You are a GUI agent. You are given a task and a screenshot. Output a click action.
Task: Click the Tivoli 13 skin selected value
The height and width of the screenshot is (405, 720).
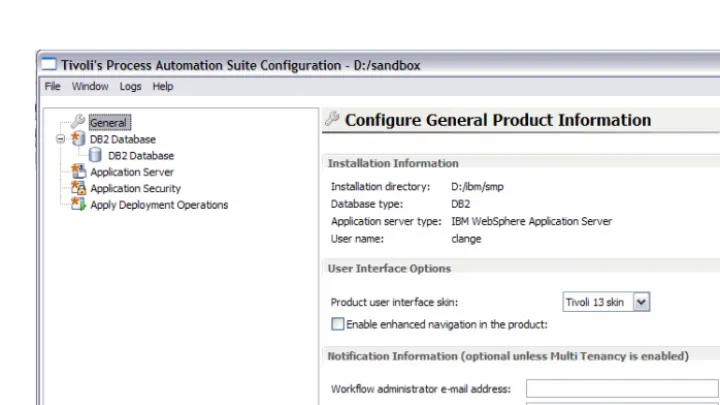[595, 302]
